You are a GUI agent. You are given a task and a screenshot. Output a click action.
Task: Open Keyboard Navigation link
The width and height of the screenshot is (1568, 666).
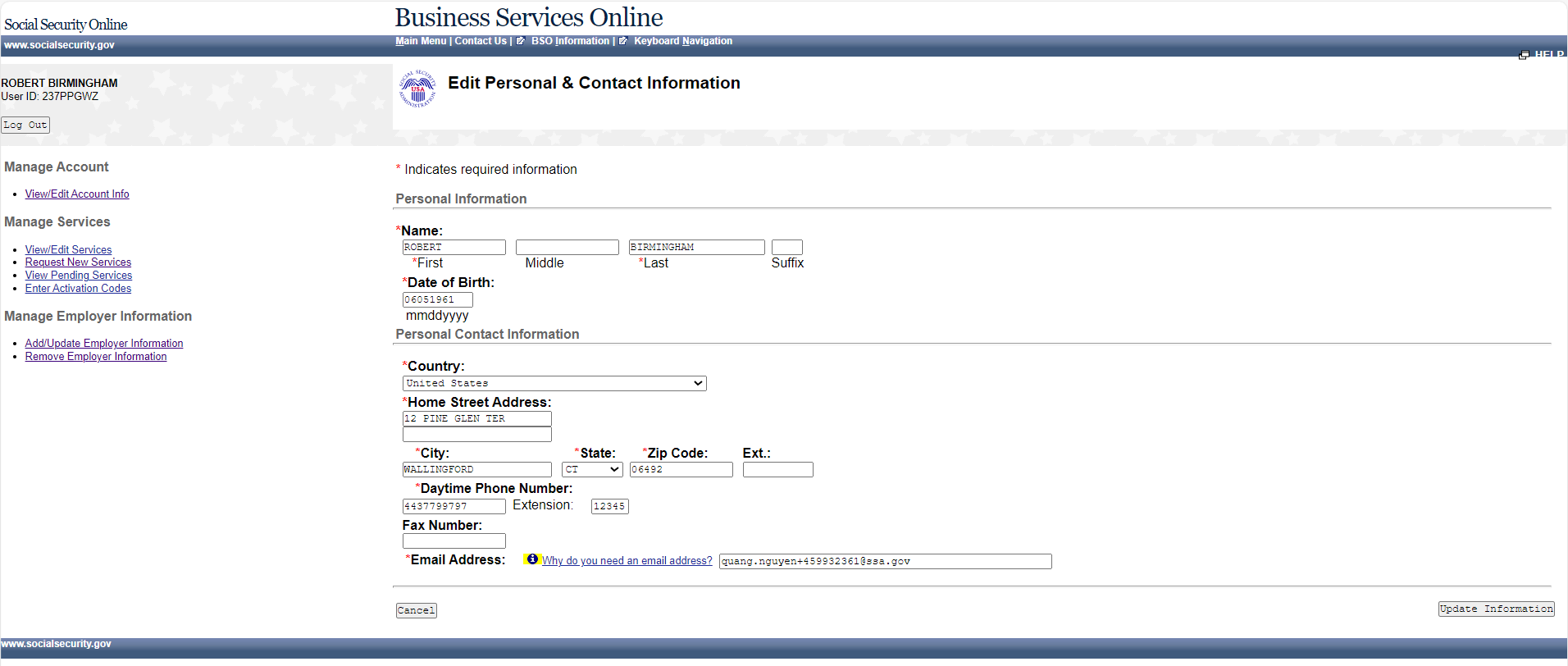click(683, 41)
